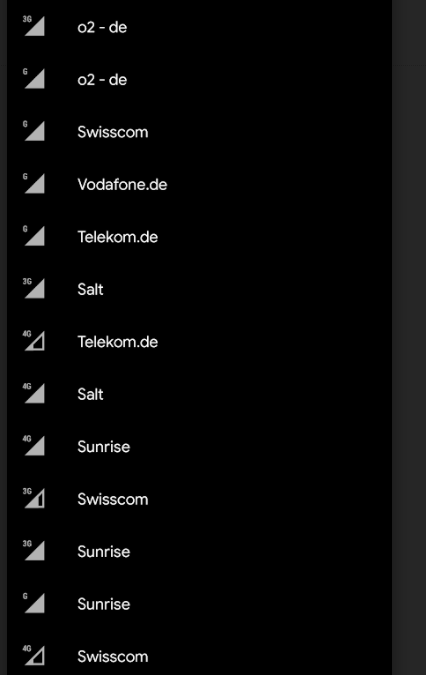The image size is (426, 675).
Task: Click the weak 4G signal icon beside Swisscom
Action: (34, 656)
